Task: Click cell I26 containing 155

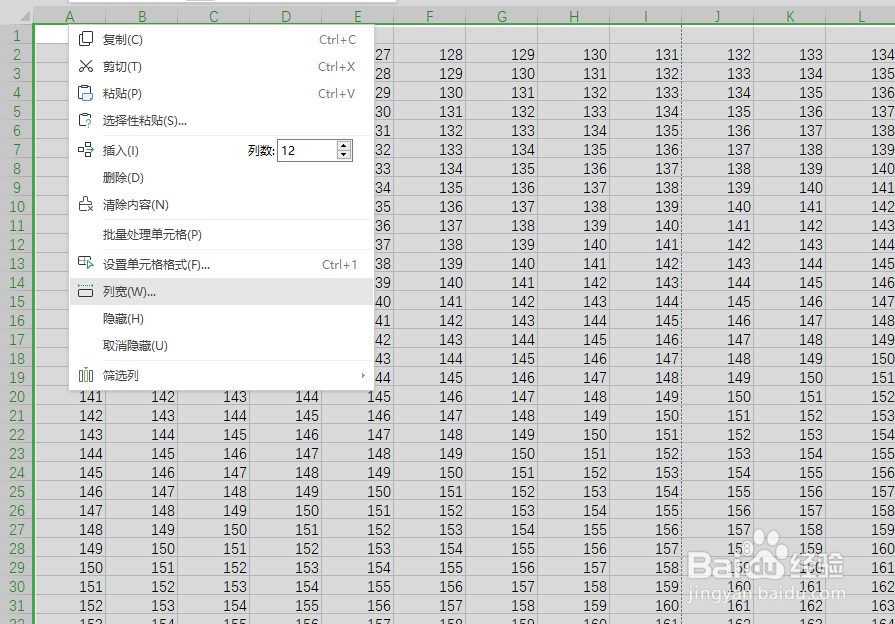Action: [x=646, y=510]
